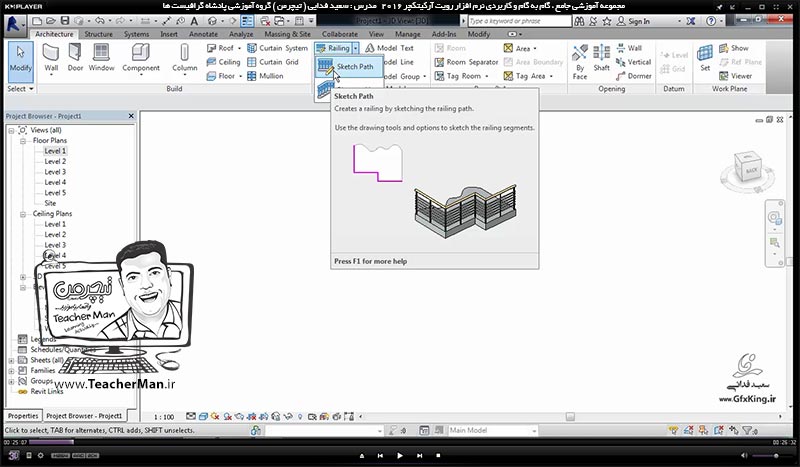Screen dimensions: 800x467
Task: Open the Manage ribbon tab
Action: (x=408, y=34)
